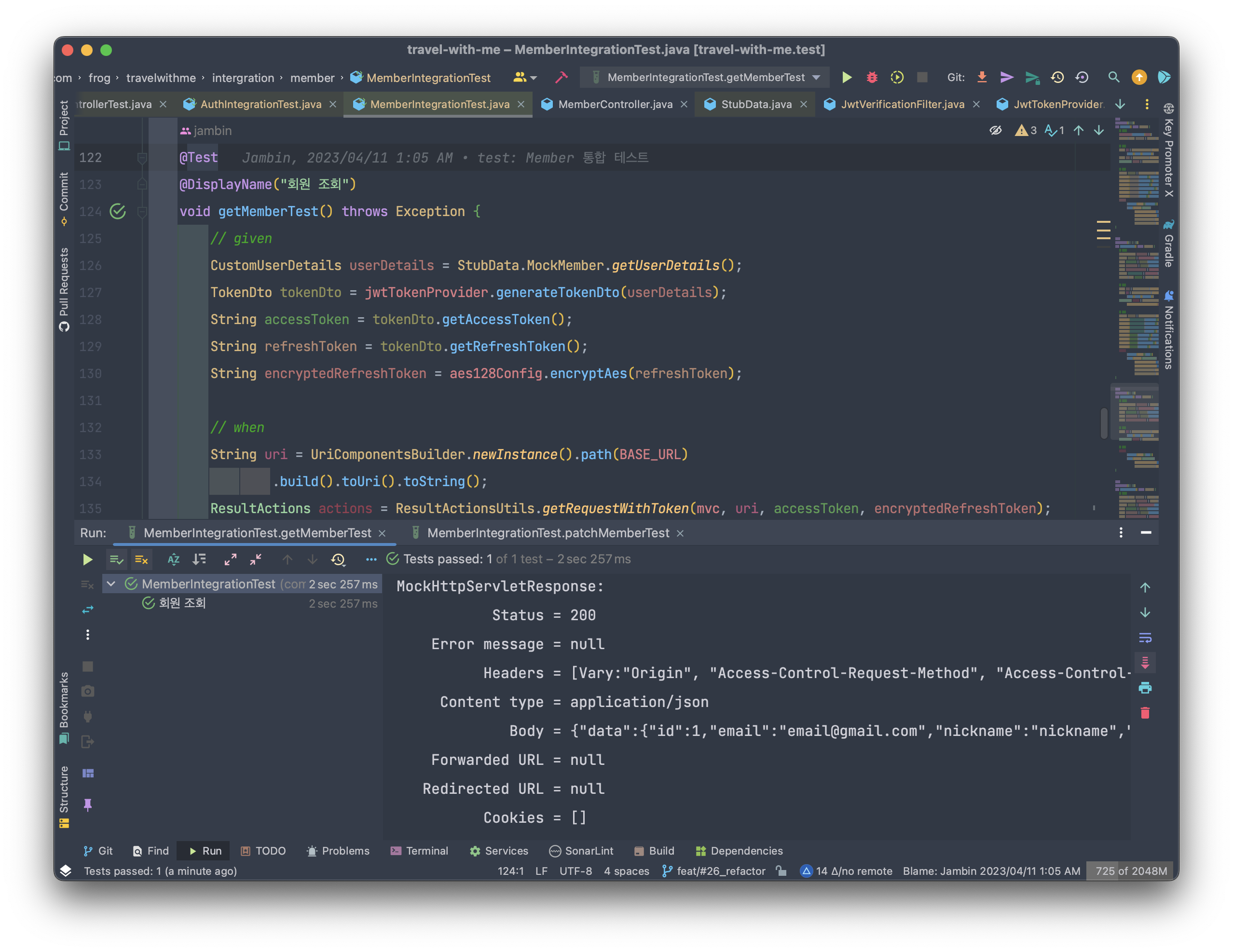This screenshot has width=1233, height=952.
Task: Sort test results alphabetically
Action: (x=173, y=559)
